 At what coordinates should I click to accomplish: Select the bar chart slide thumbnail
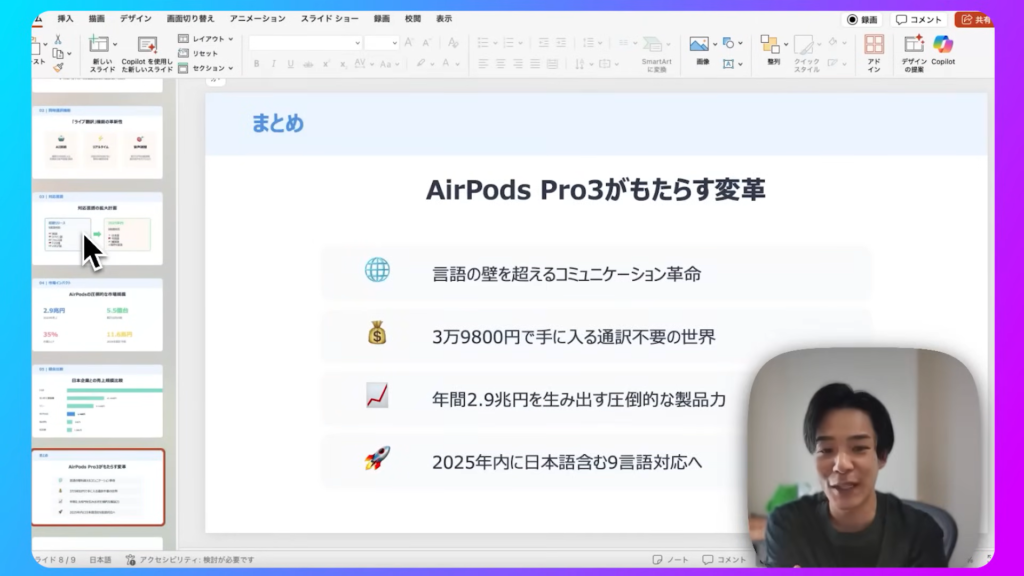coord(97,401)
